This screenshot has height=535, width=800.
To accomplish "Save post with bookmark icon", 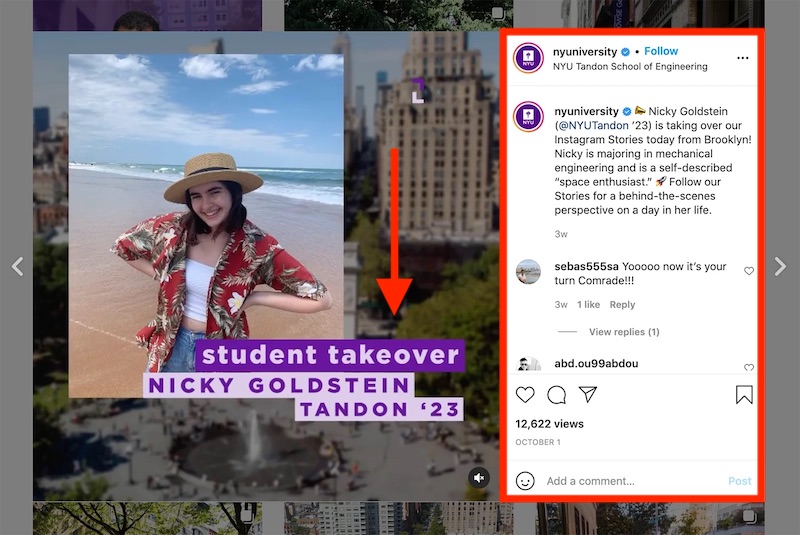I will (744, 395).
